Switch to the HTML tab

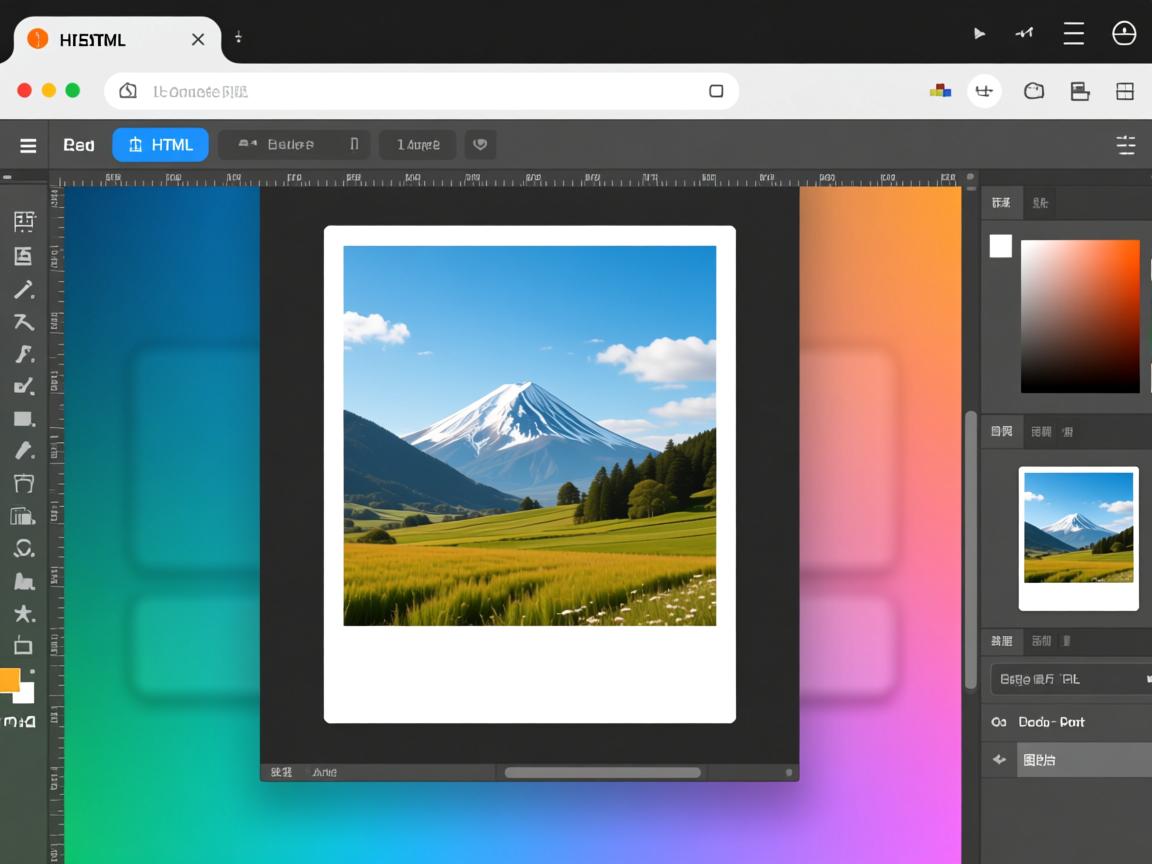point(160,145)
